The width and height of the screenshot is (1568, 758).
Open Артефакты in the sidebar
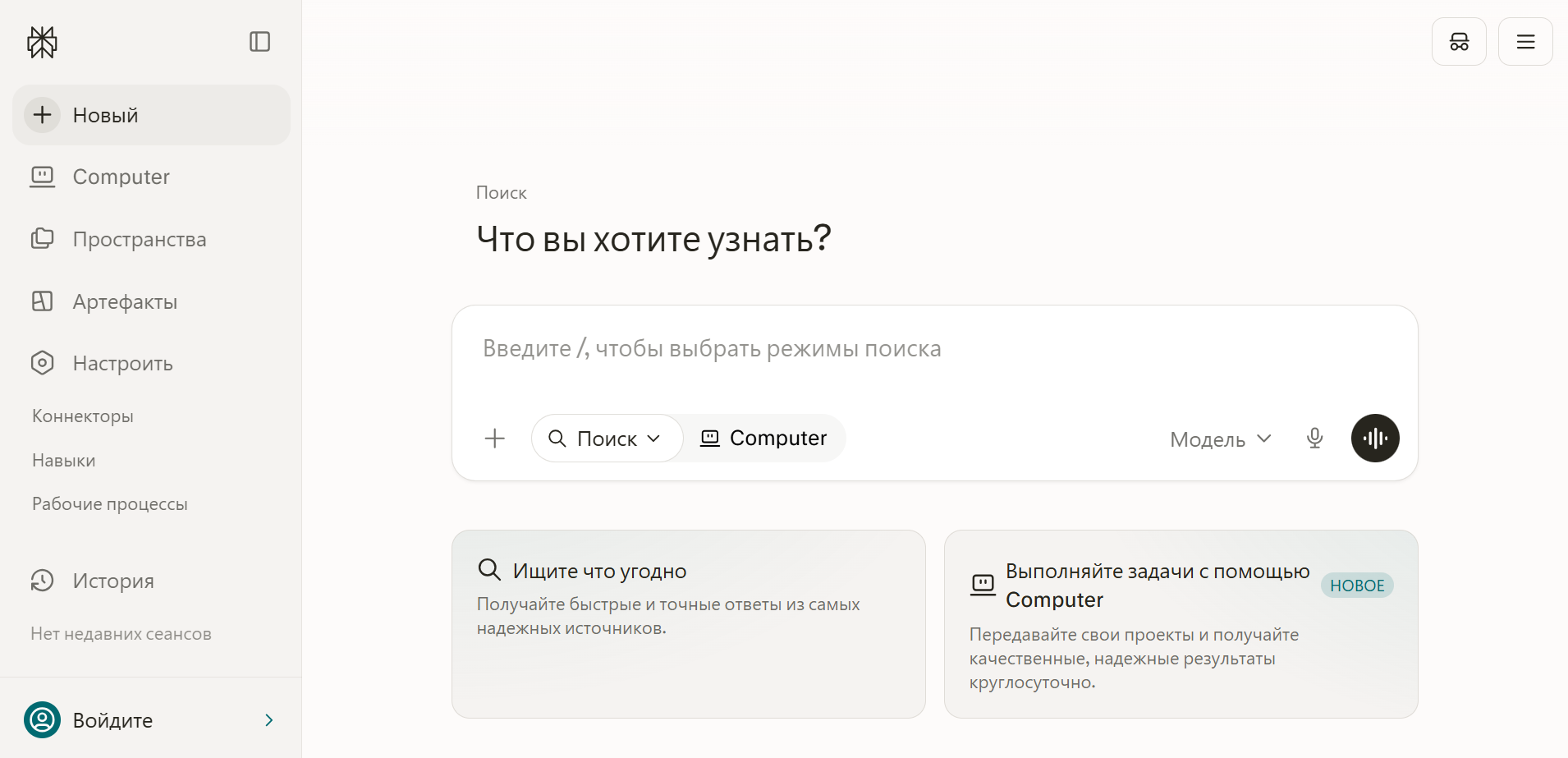coord(125,301)
